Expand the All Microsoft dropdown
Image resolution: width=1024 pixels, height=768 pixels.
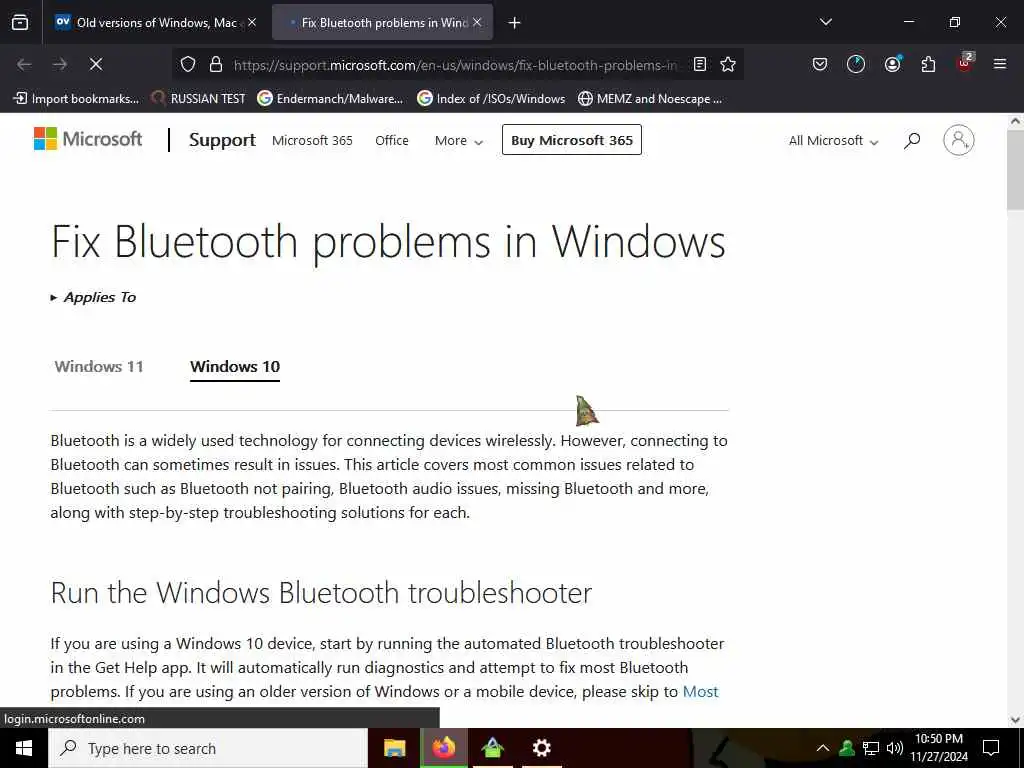tap(833, 140)
